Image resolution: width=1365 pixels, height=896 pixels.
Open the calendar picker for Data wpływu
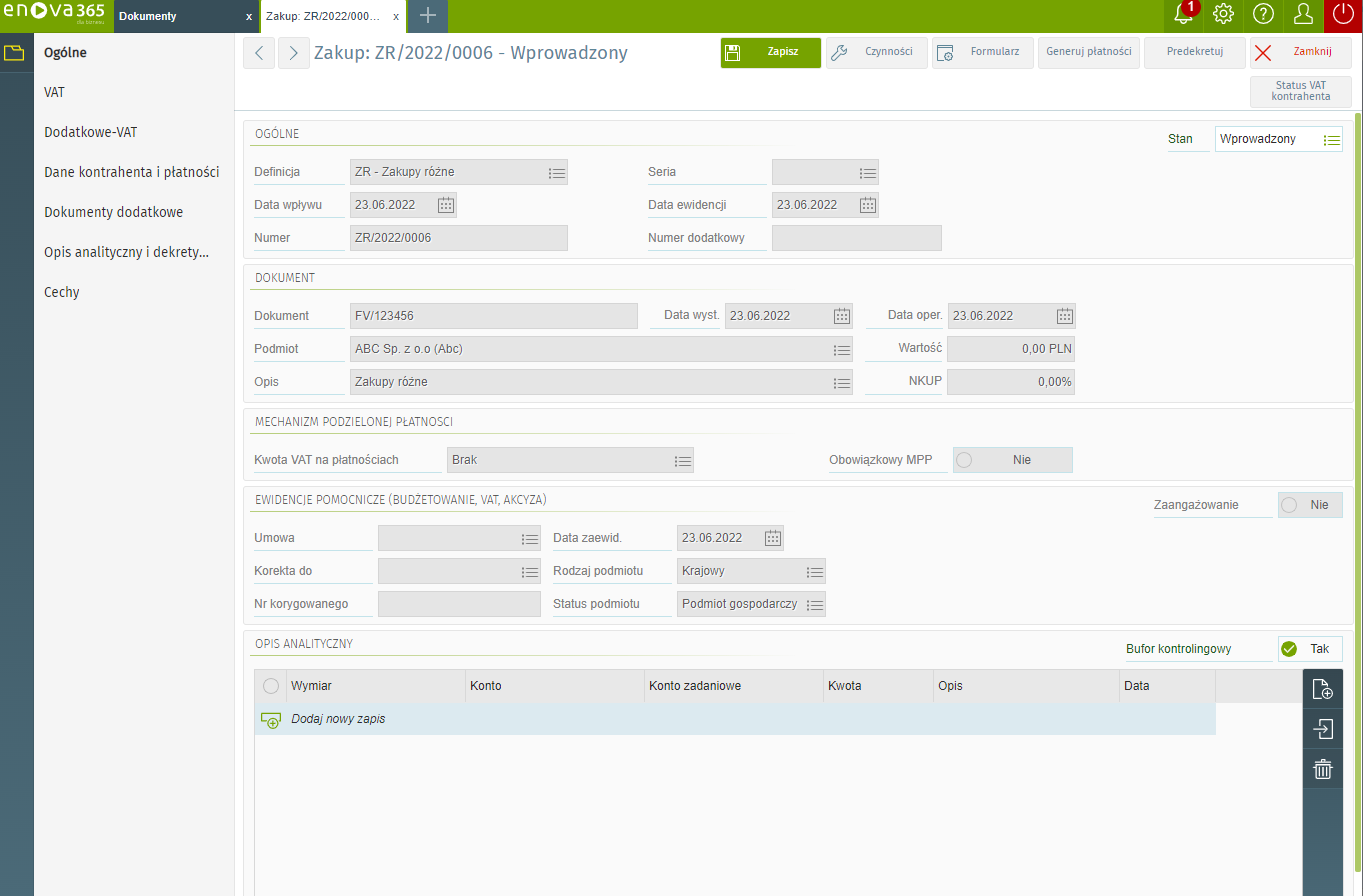[x=446, y=205]
